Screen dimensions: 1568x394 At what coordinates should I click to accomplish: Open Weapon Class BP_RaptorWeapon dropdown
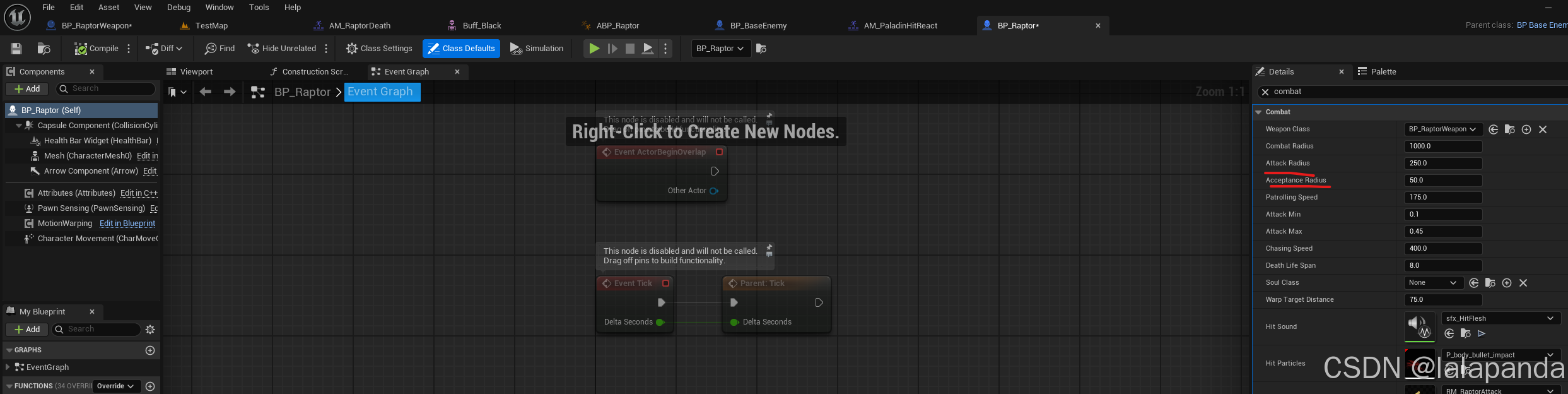[1442, 129]
